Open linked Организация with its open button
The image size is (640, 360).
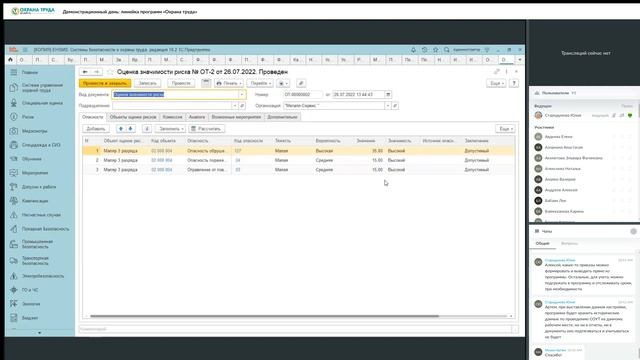395,106
